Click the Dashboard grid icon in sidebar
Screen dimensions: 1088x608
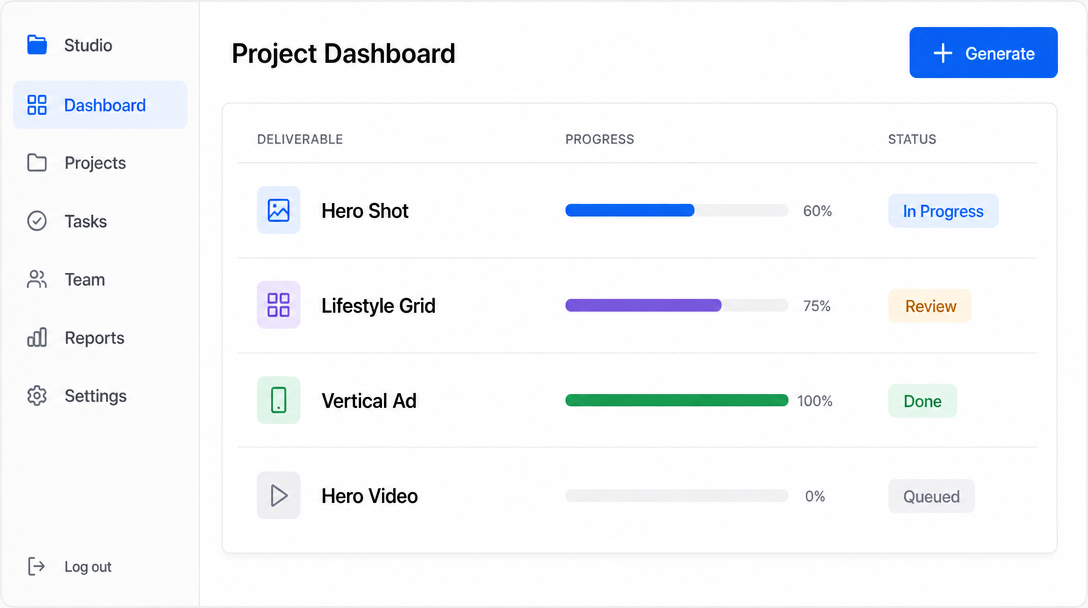click(37, 105)
